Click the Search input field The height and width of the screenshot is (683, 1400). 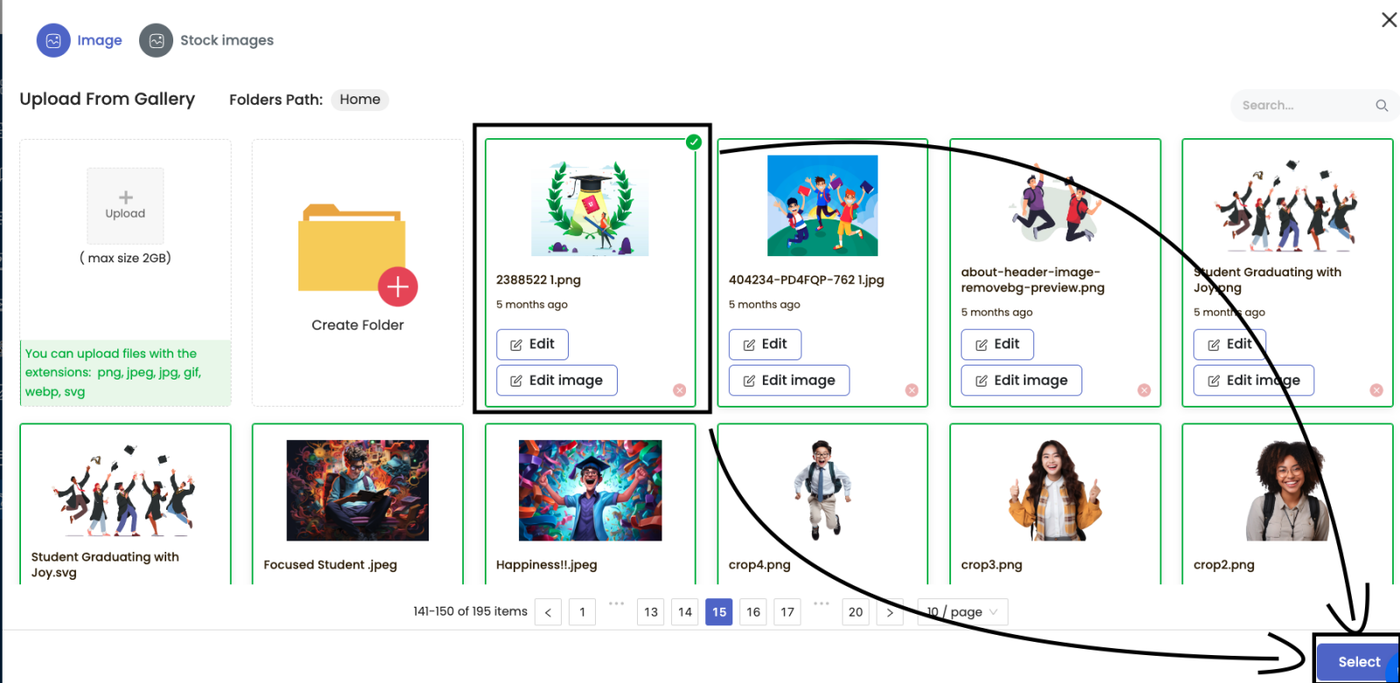(1305, 105)
